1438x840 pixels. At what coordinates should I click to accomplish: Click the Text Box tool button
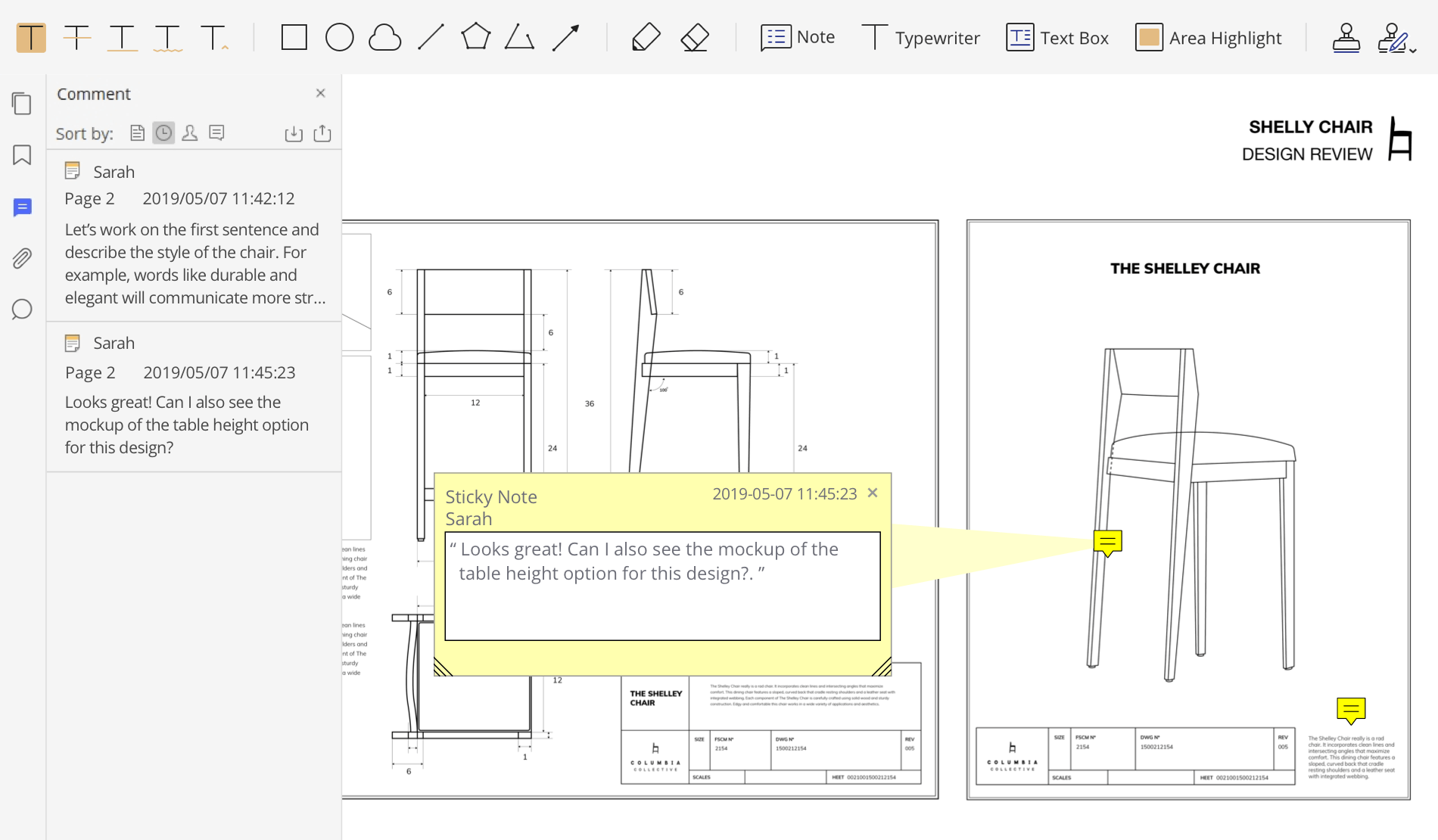1057,37
